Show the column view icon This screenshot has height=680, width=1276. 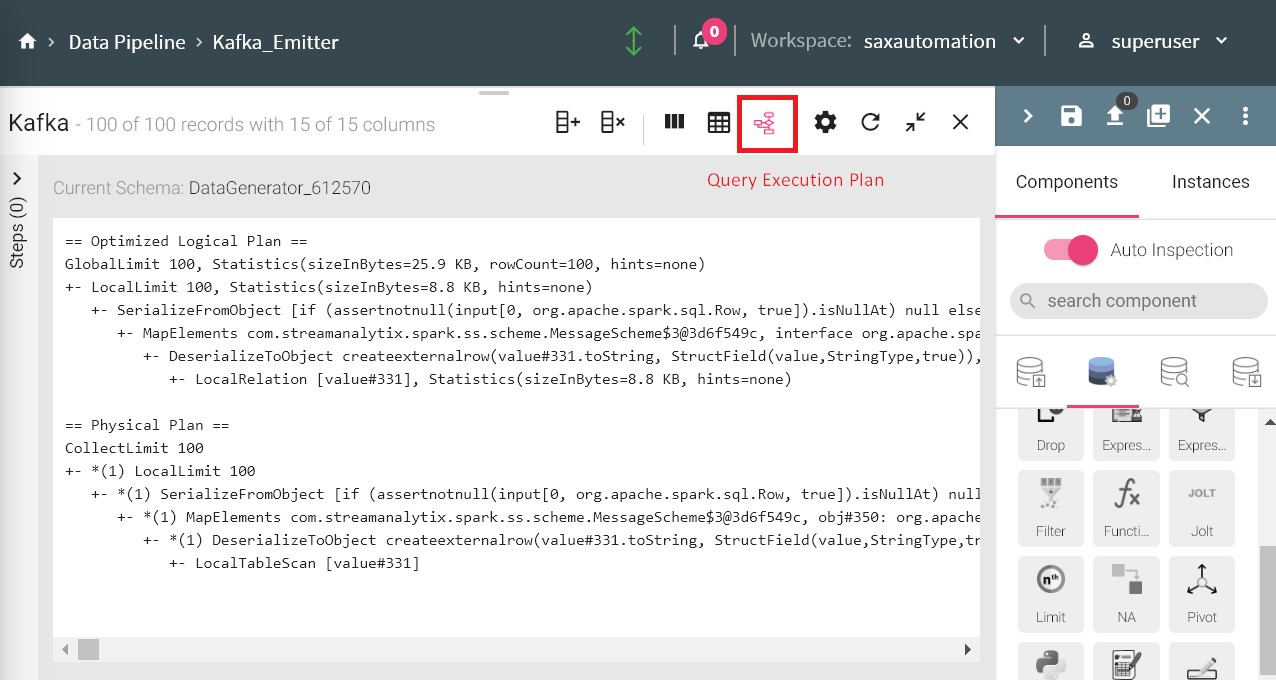coord(674,122)
